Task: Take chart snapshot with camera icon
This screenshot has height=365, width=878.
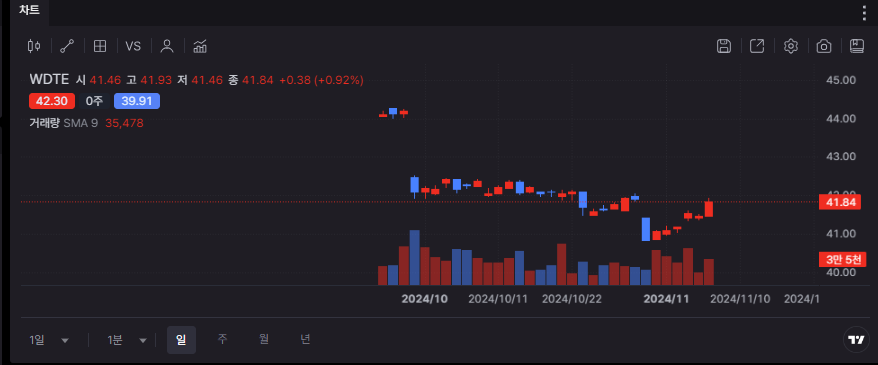Action: pos(824,46)
